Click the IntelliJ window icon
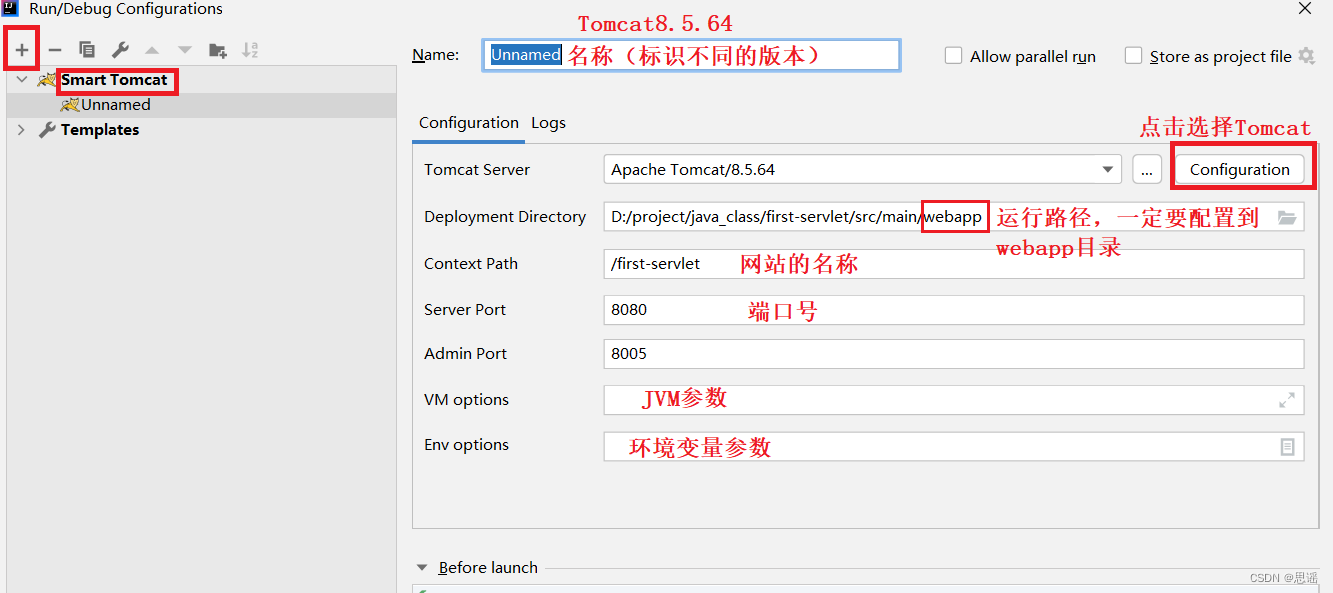 coord(10,9)
